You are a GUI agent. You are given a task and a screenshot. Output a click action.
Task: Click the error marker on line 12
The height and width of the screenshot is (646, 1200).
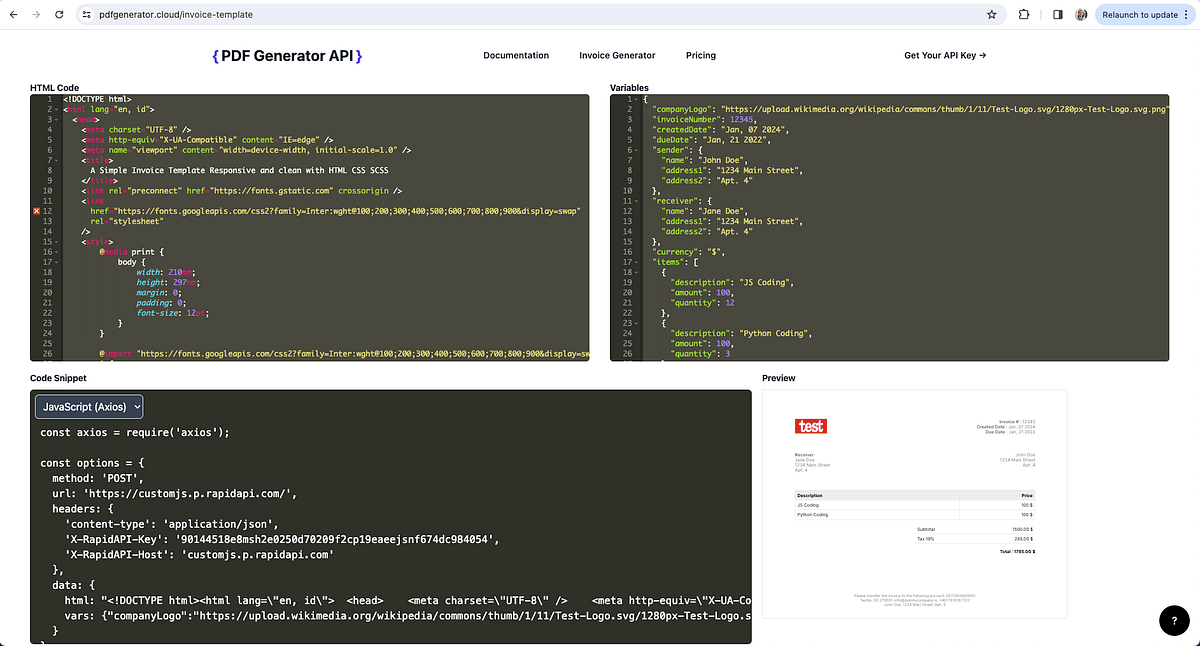tap(34, 211)
